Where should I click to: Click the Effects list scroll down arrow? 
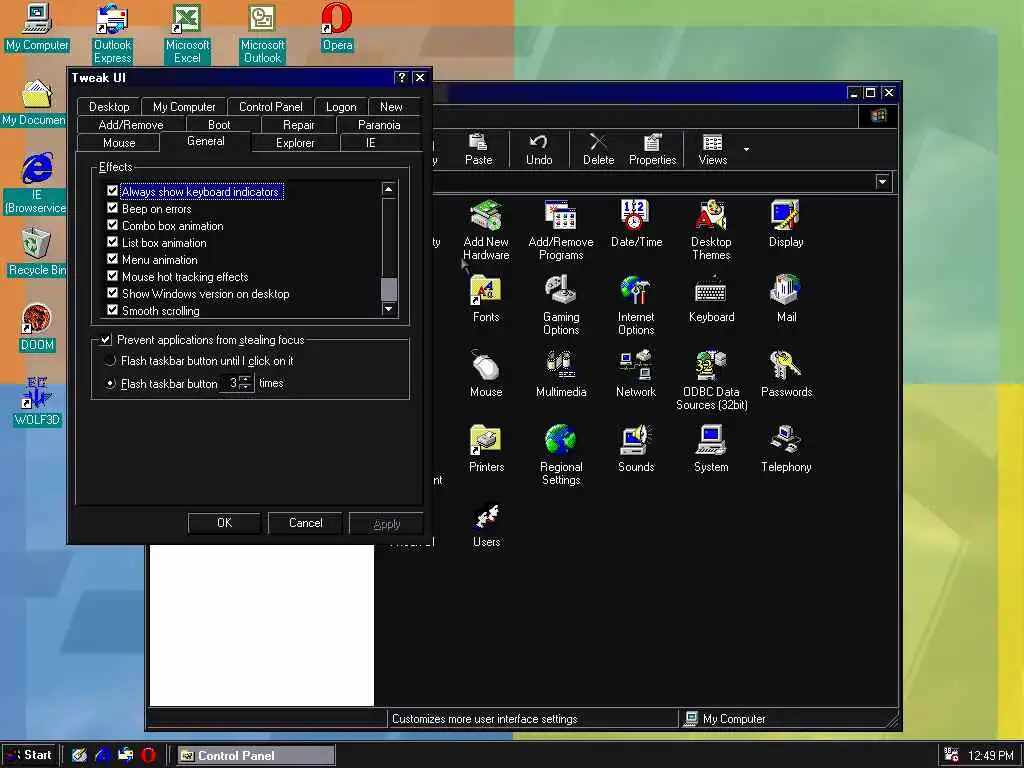(389, 308)
